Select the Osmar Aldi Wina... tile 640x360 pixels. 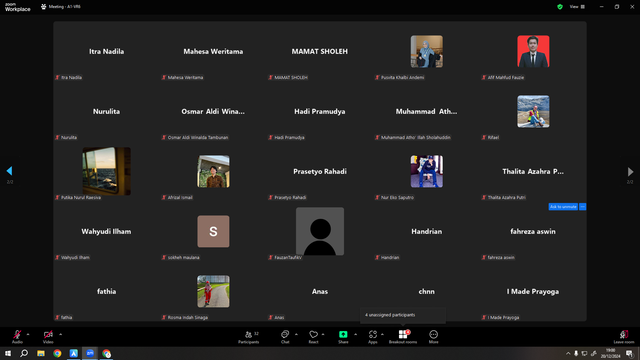pyautogui.click(x=213, y=111)
